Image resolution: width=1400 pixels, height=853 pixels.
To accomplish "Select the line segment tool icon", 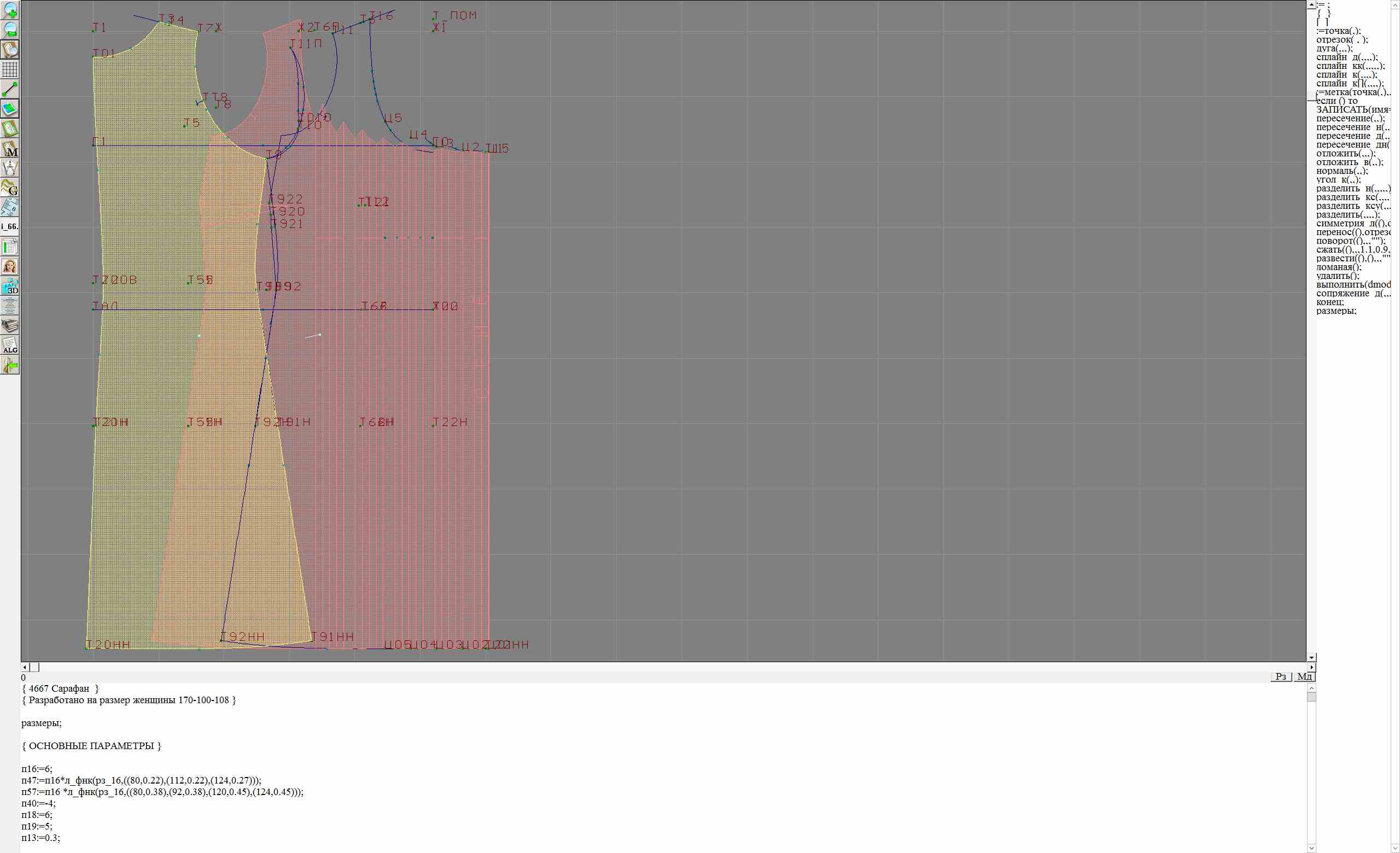I will pyautogui.click(x=10, y=89).
